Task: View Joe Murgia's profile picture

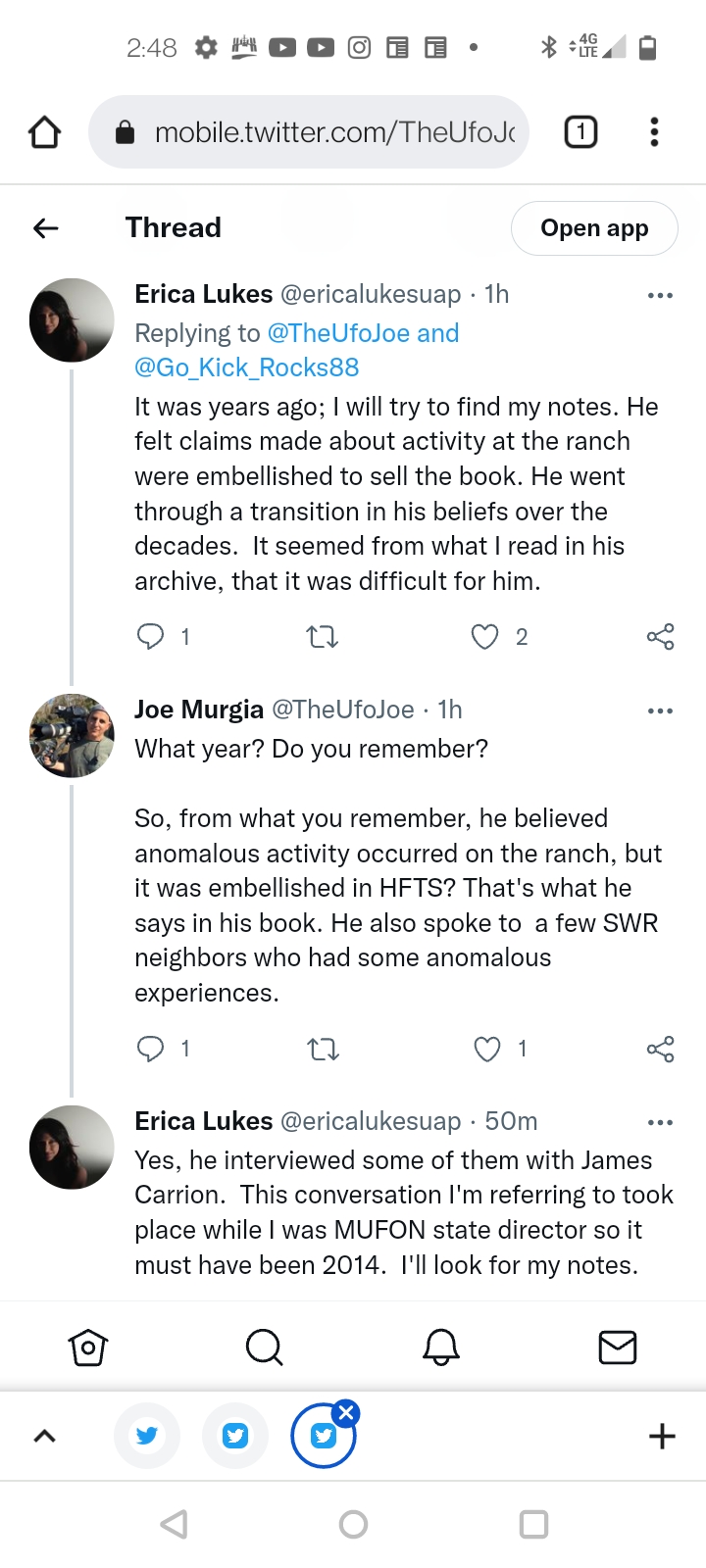Action: click(x=72, y=736)
